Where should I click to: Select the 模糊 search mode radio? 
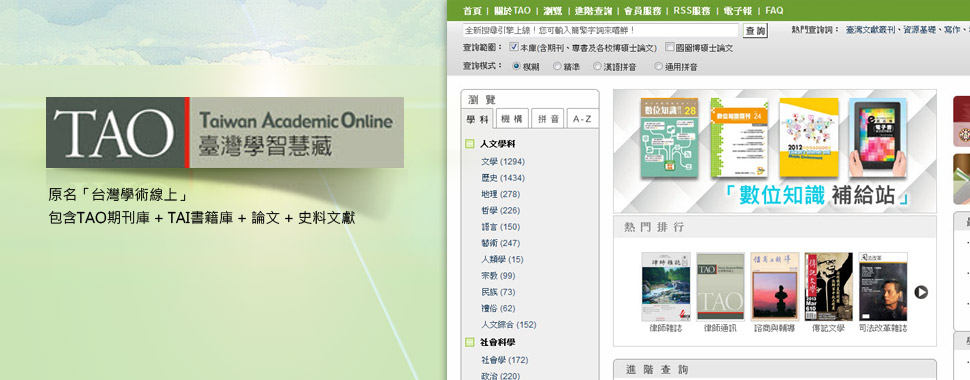coord(517,66)
